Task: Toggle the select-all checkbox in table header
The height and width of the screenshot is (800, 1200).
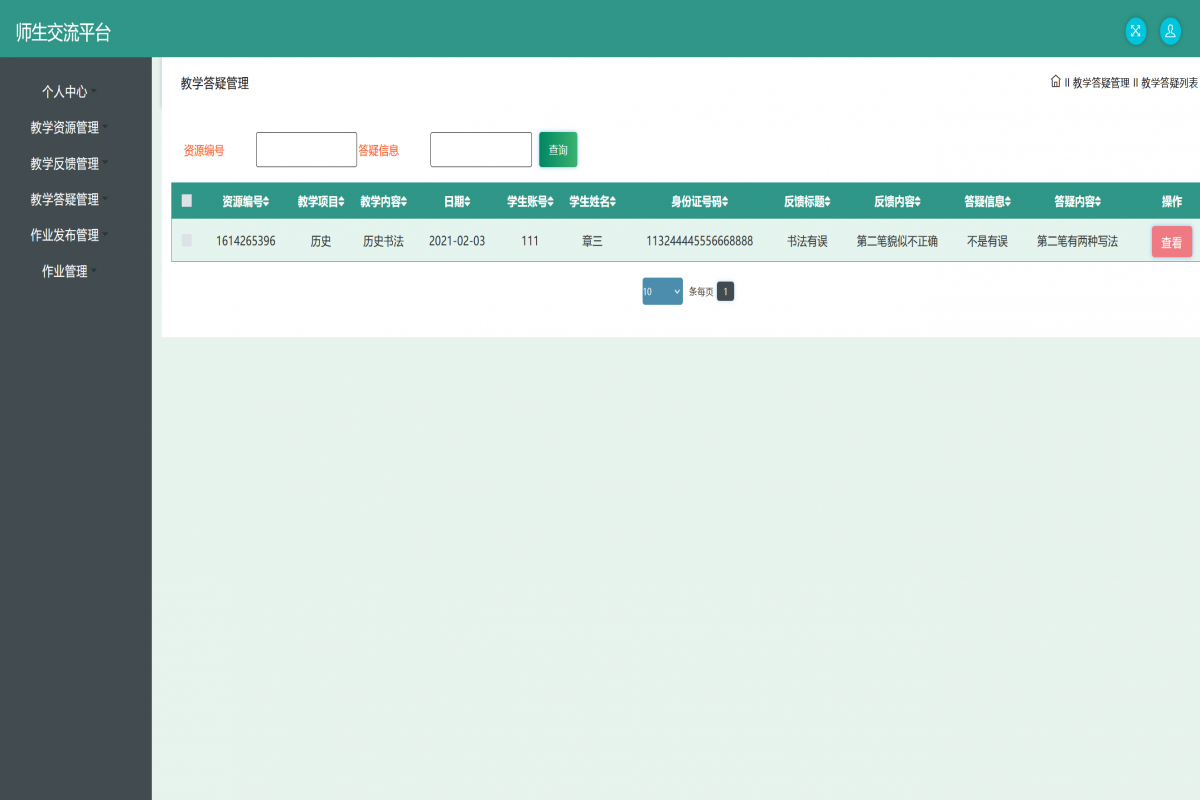Action: (x=187, y=200)
